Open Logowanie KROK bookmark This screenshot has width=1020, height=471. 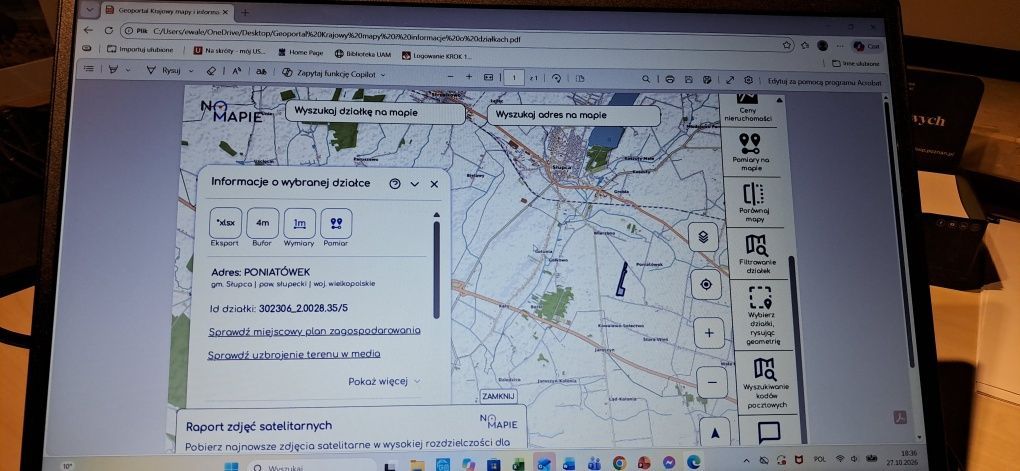(x=436, y=55)
